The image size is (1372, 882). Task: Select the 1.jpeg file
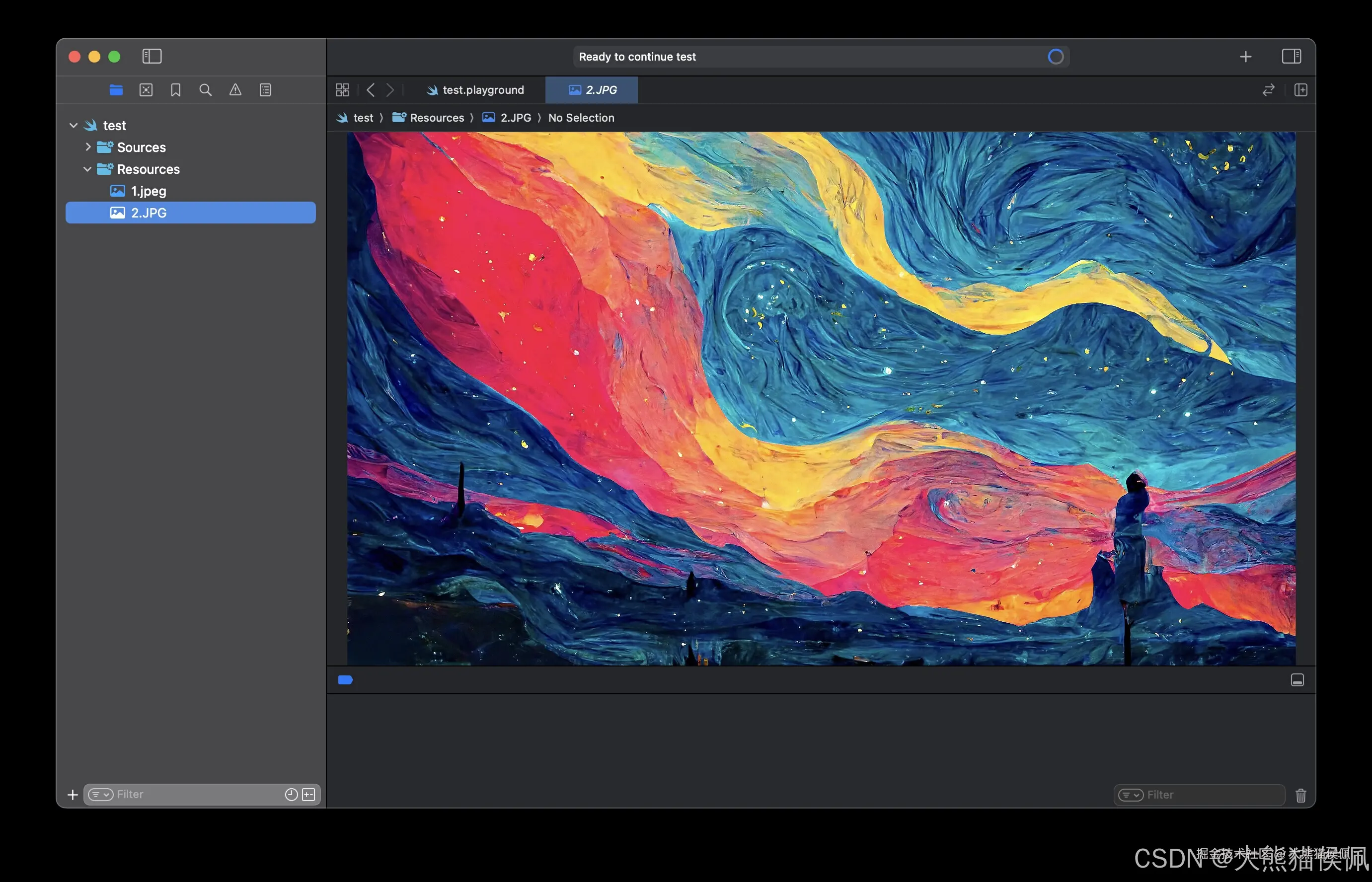191,191
